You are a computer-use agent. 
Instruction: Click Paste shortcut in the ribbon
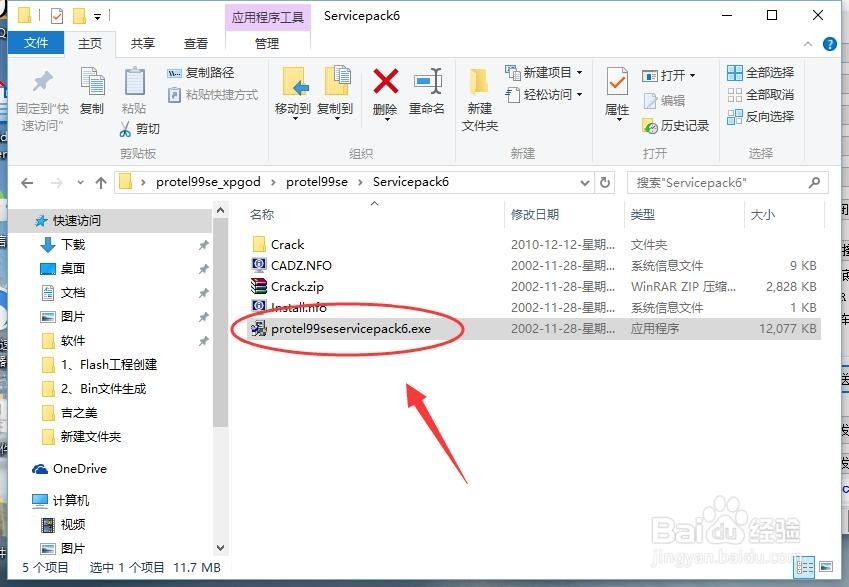pos(213,95)
